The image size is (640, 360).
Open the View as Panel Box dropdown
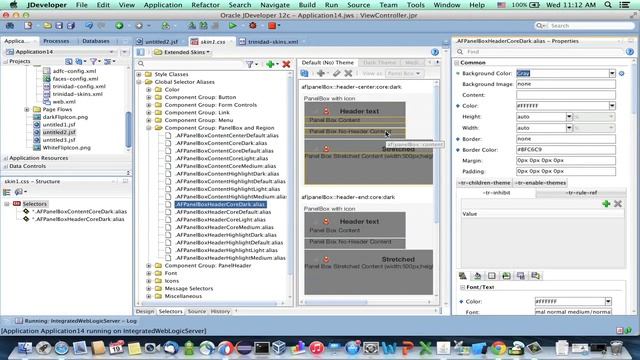pyautogui.click(x=404, y=73)
